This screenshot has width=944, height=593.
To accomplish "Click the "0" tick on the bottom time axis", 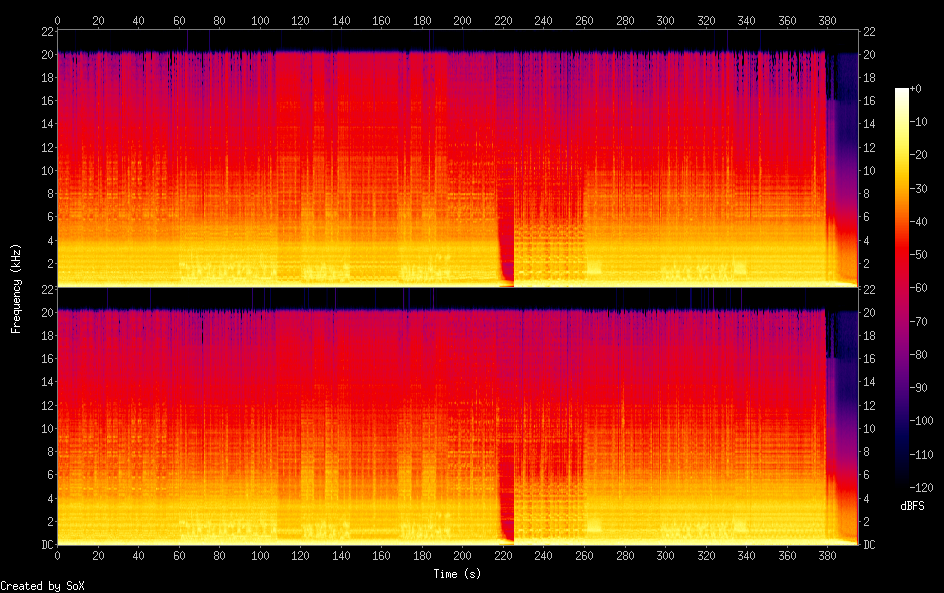I will [57, 554].
